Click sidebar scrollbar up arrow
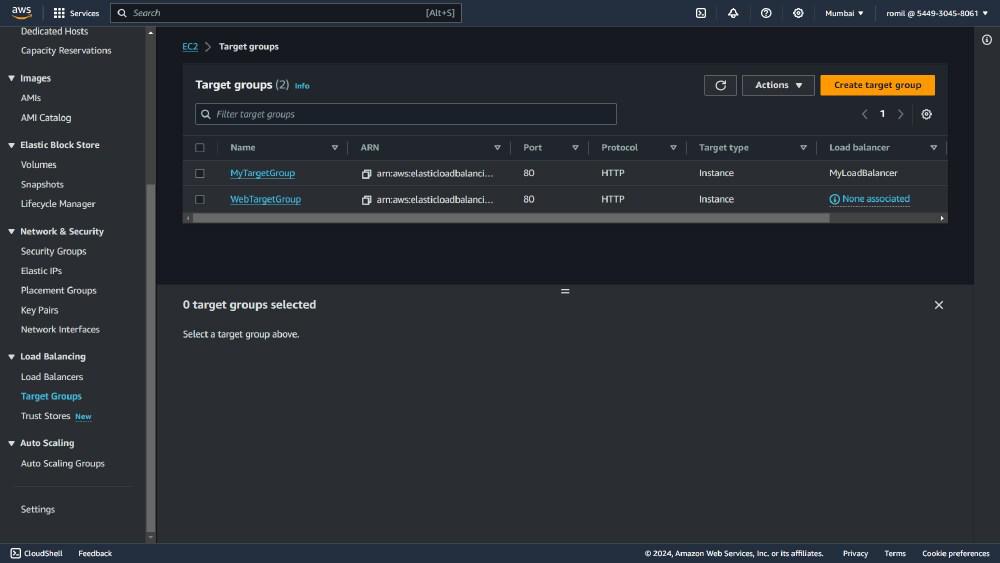Screen dimensions: 1000x563 151,32
